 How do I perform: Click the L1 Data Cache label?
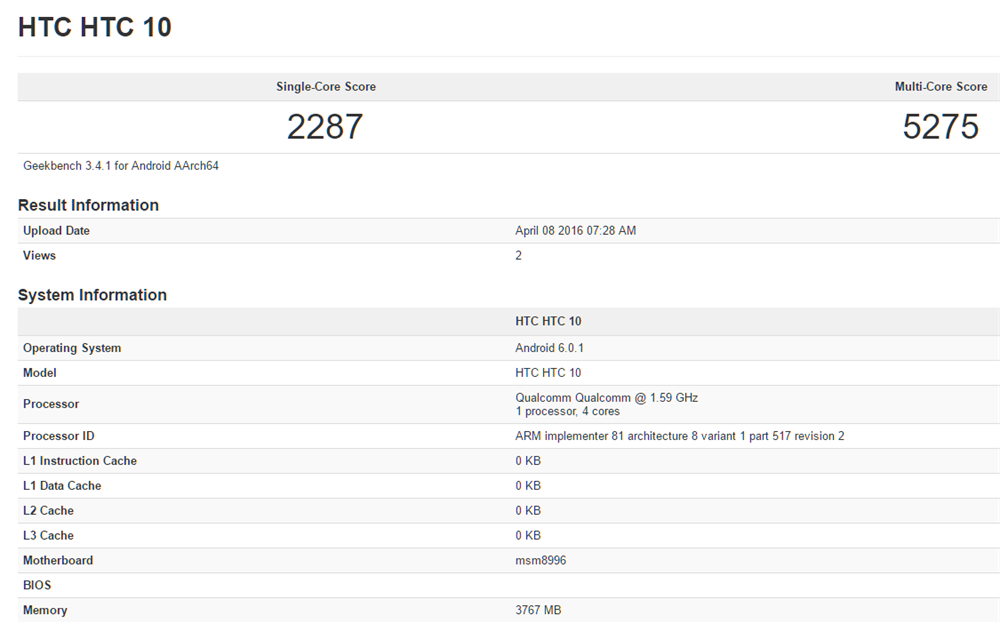coord(62,486)
